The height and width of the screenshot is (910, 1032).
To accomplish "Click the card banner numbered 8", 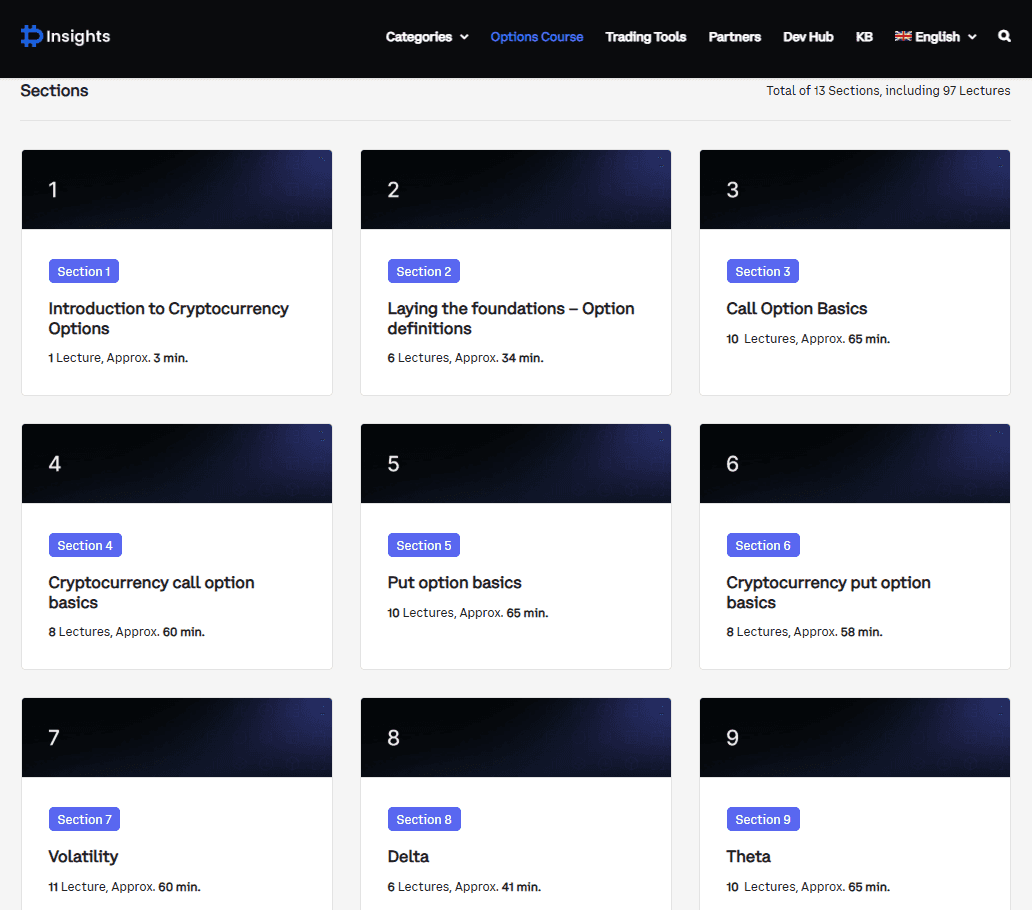I will click(x=516, y=738).
